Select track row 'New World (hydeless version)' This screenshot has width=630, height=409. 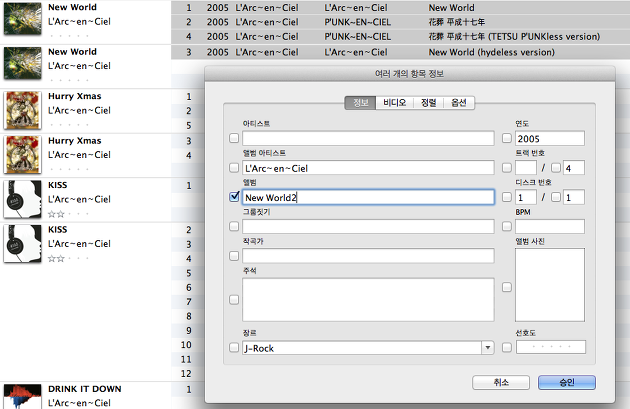pyautogui.click(x=401, y=52)
